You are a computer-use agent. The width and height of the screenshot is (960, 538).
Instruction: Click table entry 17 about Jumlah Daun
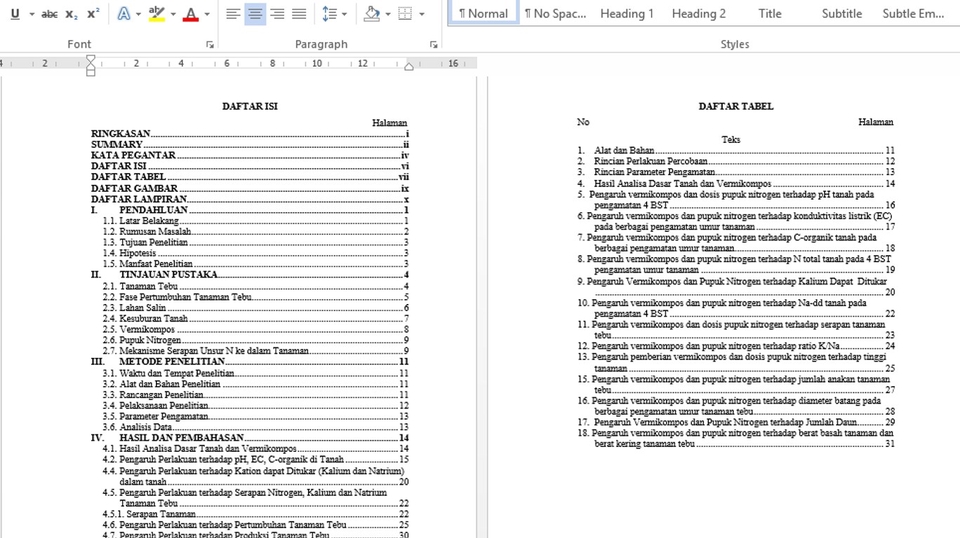736,422
